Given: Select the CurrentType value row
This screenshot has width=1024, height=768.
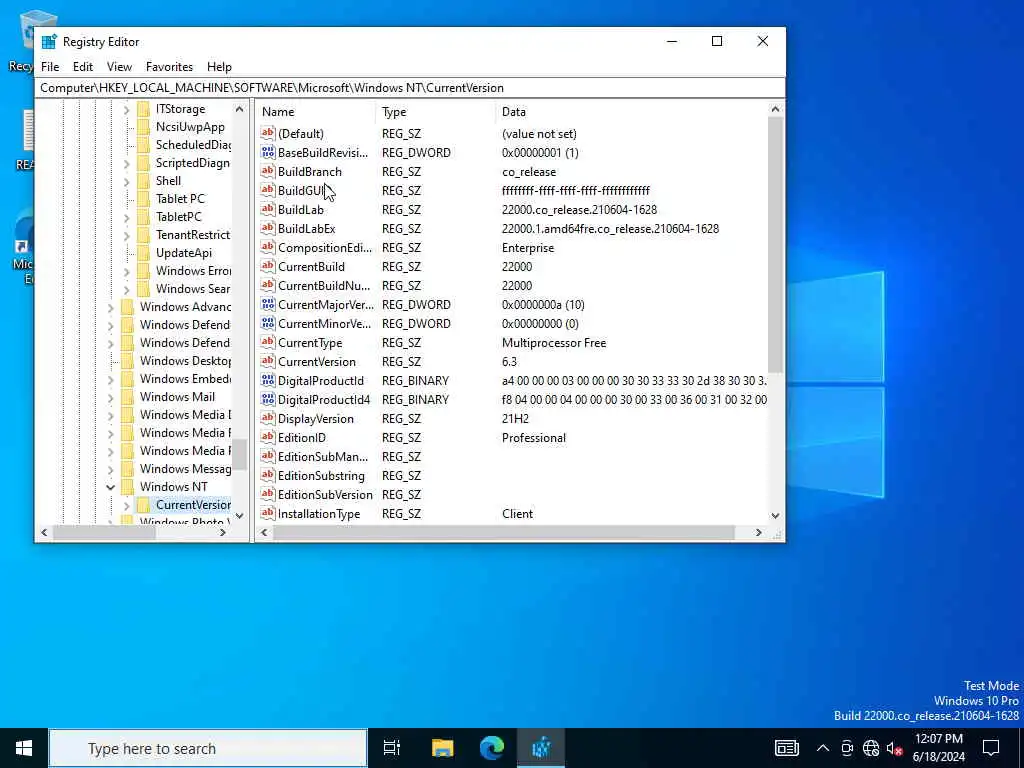Looking at the screenshot, I should (x=513, y=342).
